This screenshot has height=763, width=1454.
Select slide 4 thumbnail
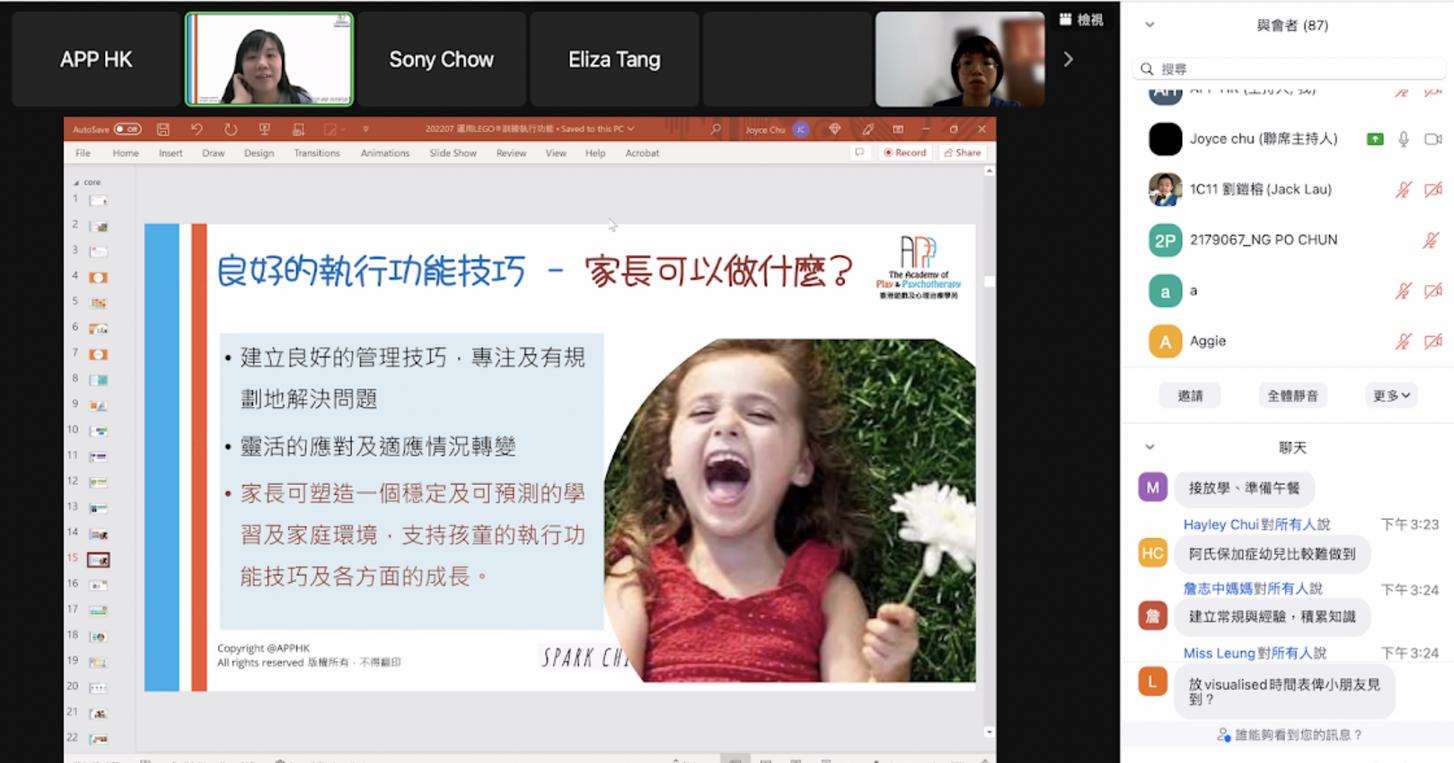(98, 277)
